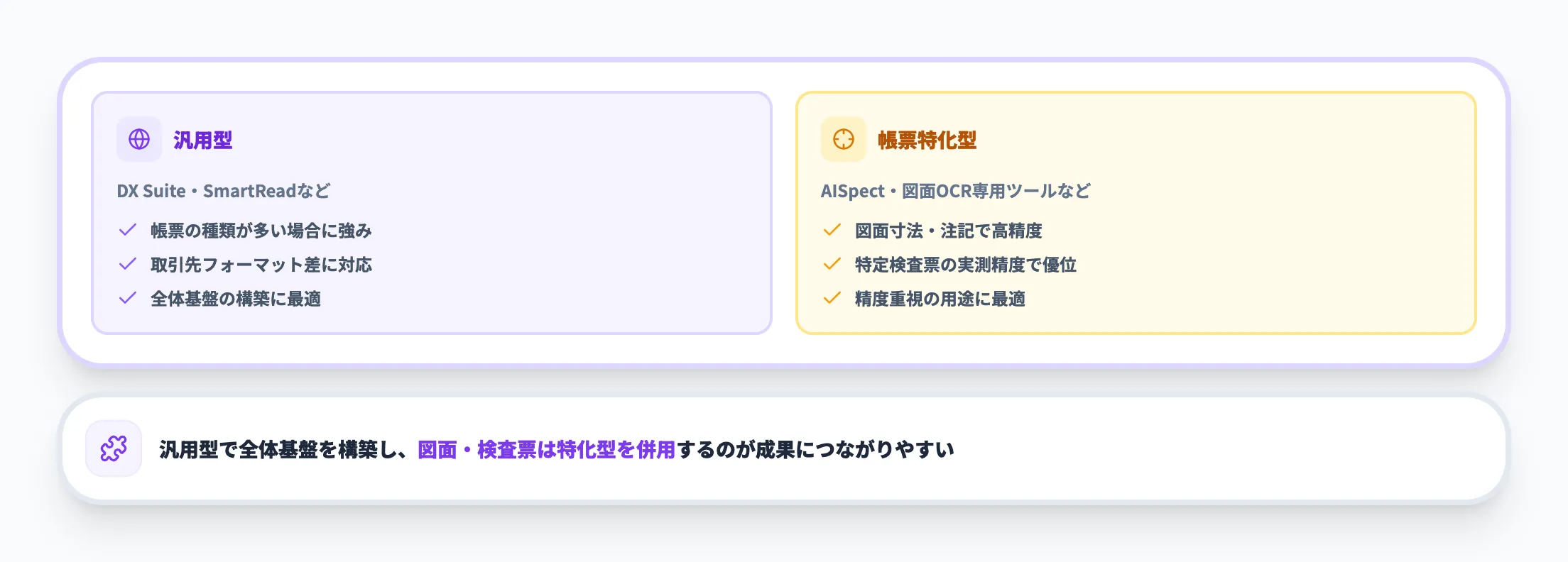Click the orange checkmark beside 精度重視の用途に最適

coord(832,298)
